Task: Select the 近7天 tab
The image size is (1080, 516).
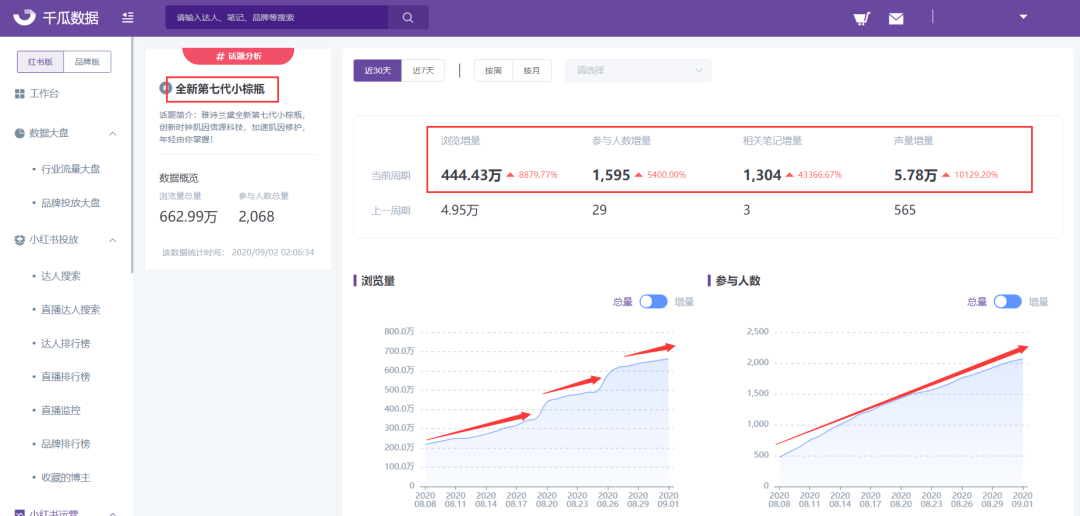Action: (x=423, y=70)
